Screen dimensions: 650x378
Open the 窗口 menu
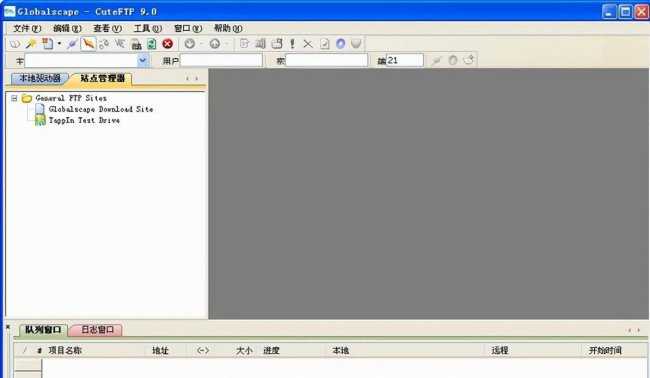(187, 29)
